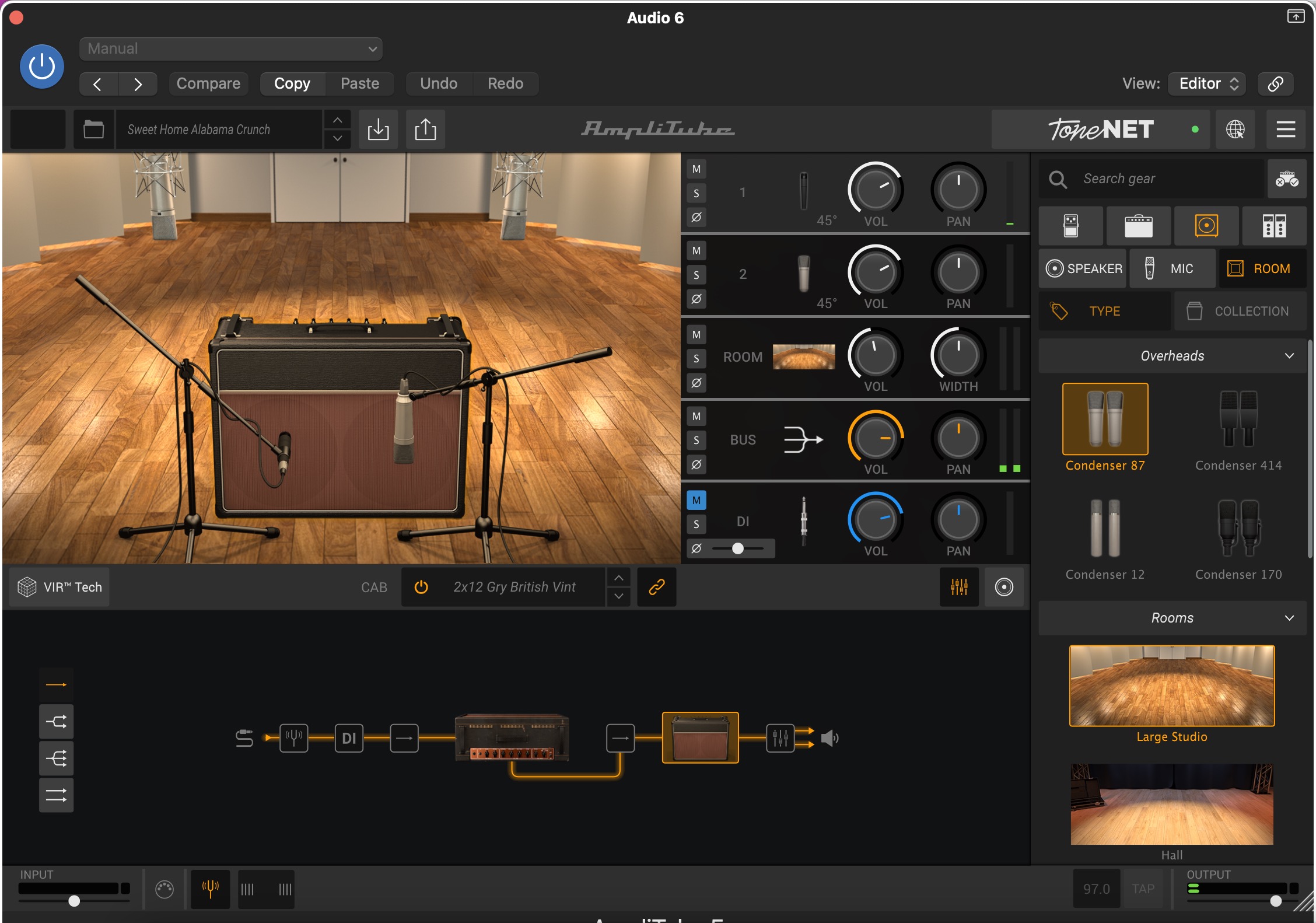Open the preset folder browser icon
This screenshot has height=923, width=1316.
[x=93, y=129]
